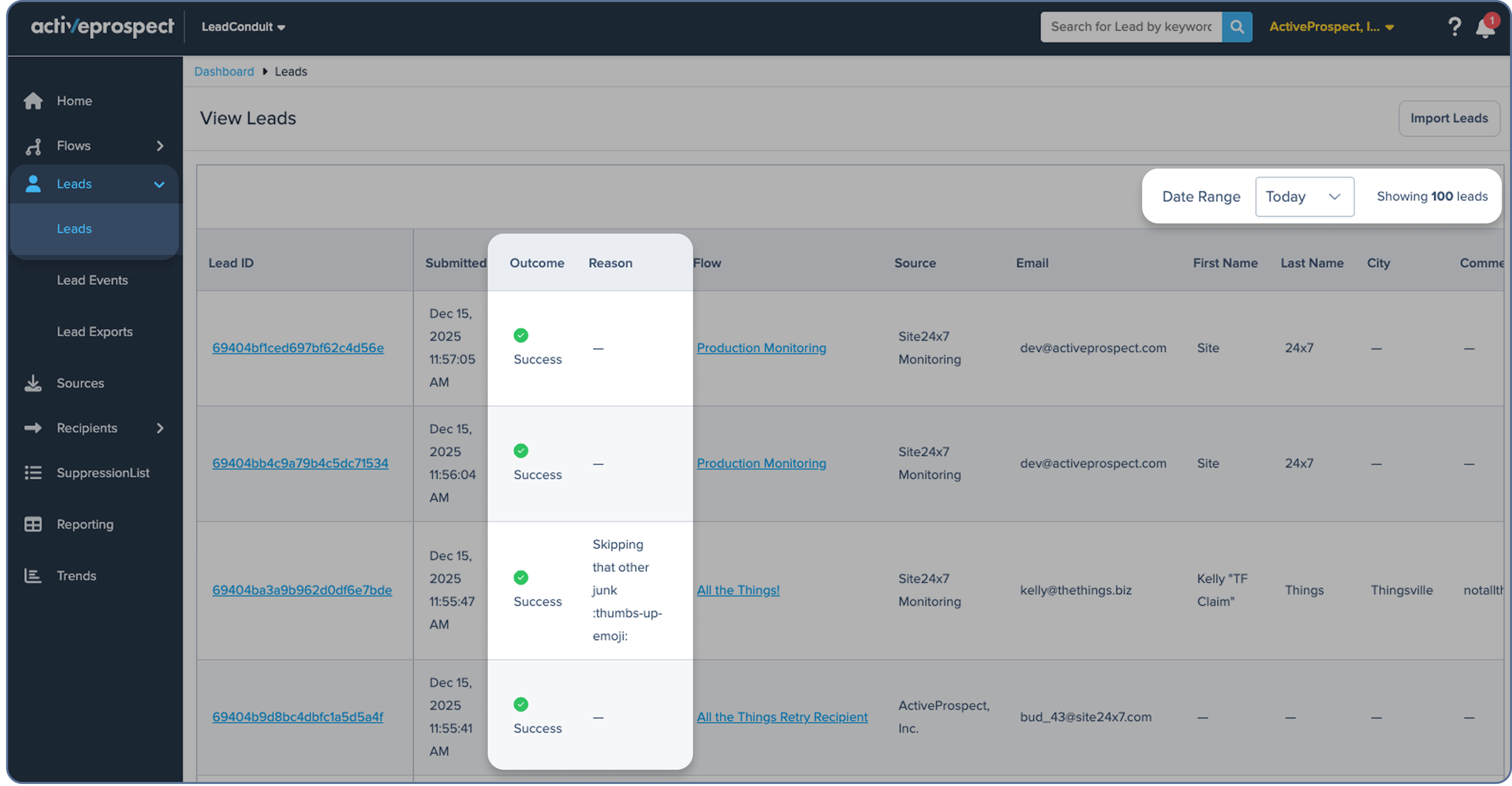1512x786 pixels.
Task: Click the kelly@thethings.biz email cell
Action: [1076, 590]
